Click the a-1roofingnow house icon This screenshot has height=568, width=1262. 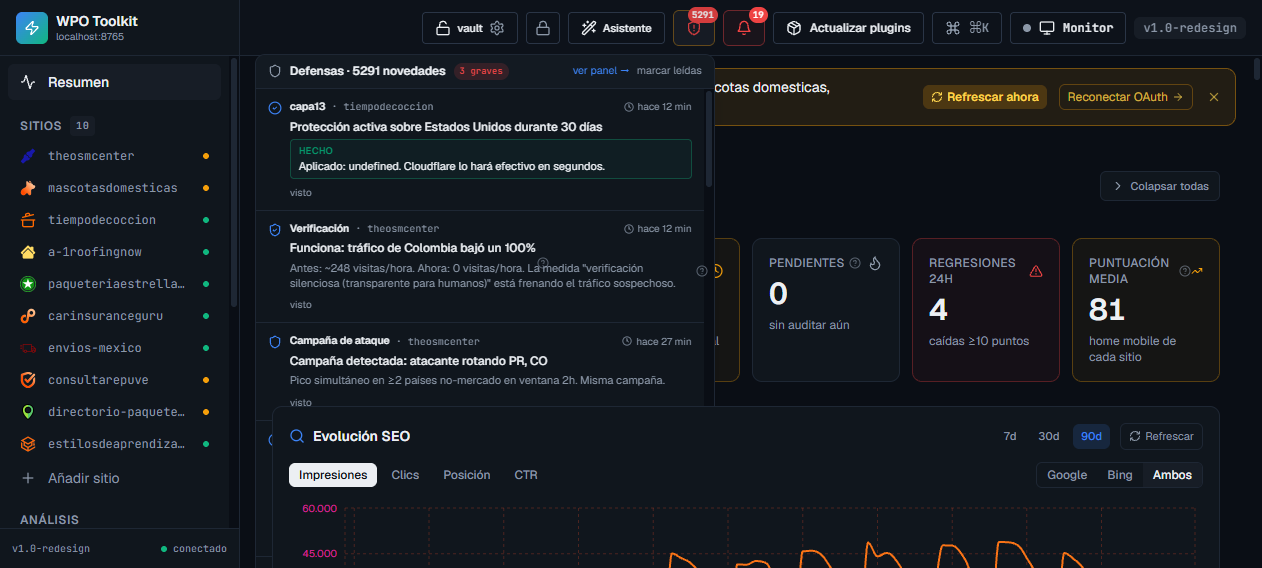pyautogui.click(x=28, y=252)
